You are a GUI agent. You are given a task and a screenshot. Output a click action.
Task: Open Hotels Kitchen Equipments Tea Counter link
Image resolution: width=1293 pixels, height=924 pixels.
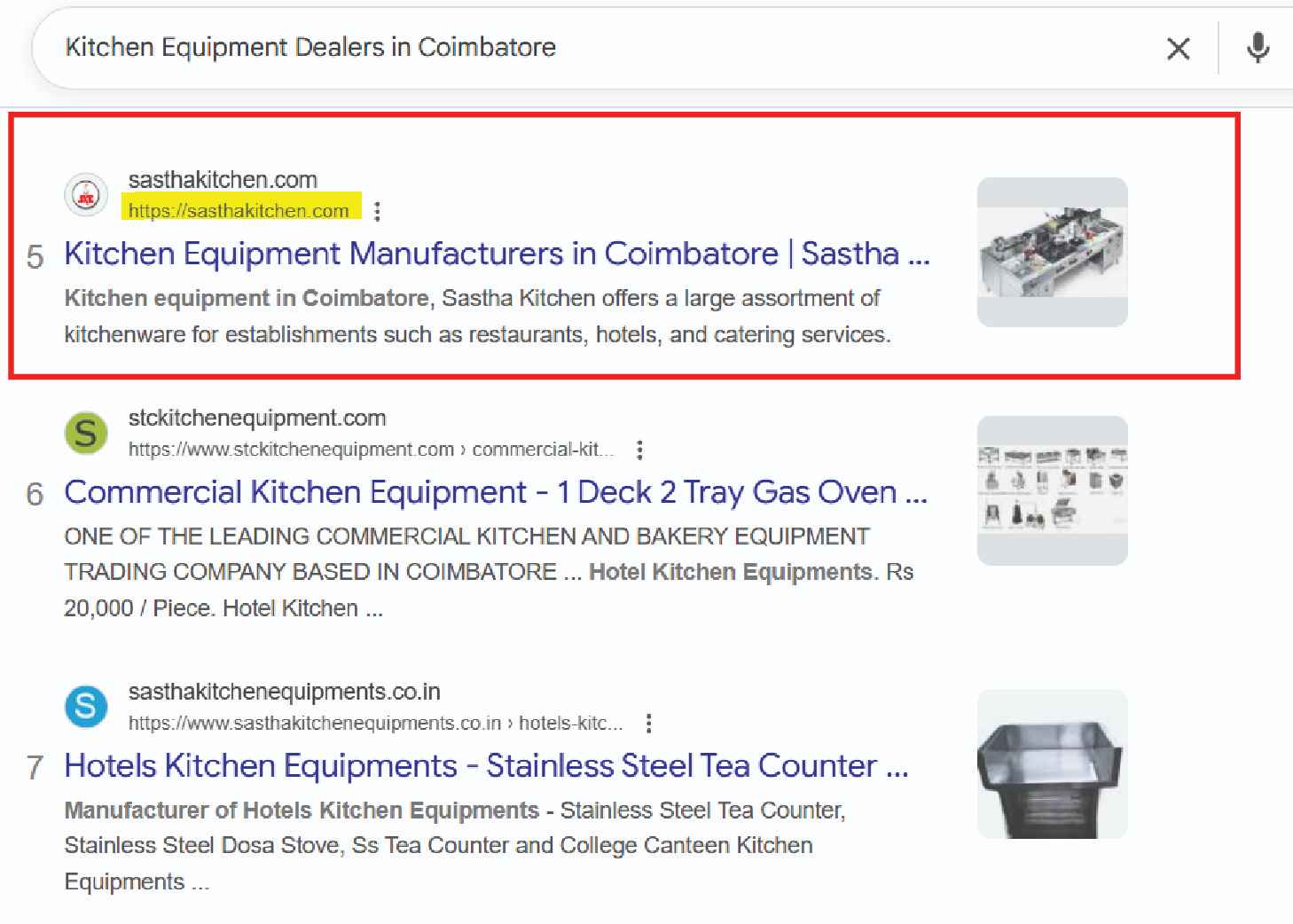pos(486,765)
